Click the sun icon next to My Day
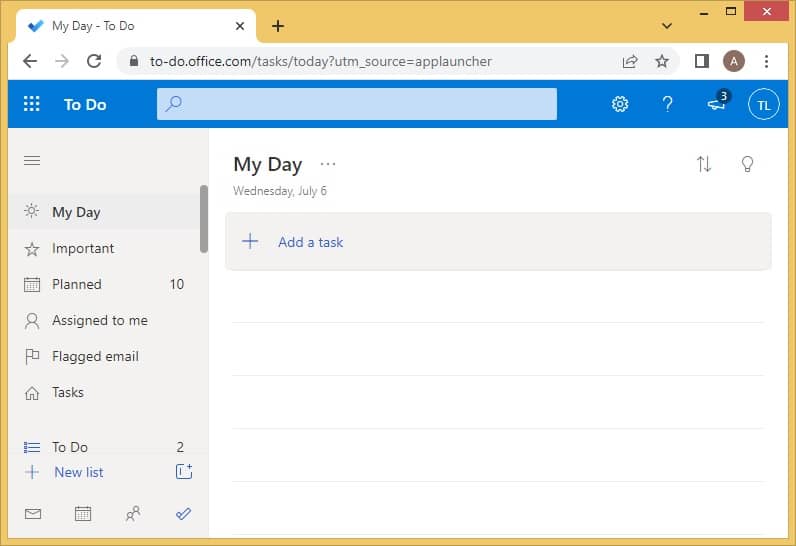 pyautogui.click(x=31, y=211)
